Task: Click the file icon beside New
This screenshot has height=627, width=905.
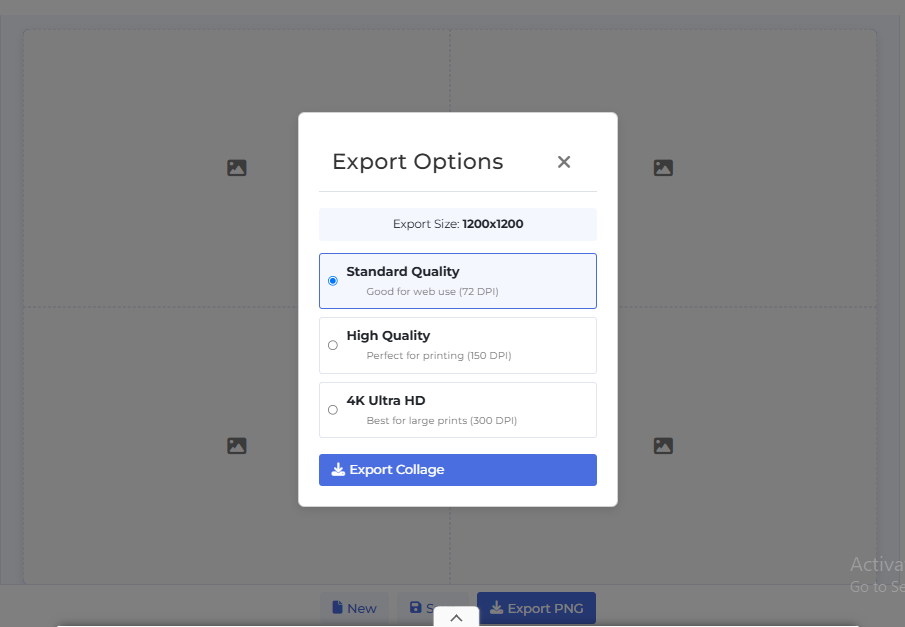Action: click(x=338, y=607)
